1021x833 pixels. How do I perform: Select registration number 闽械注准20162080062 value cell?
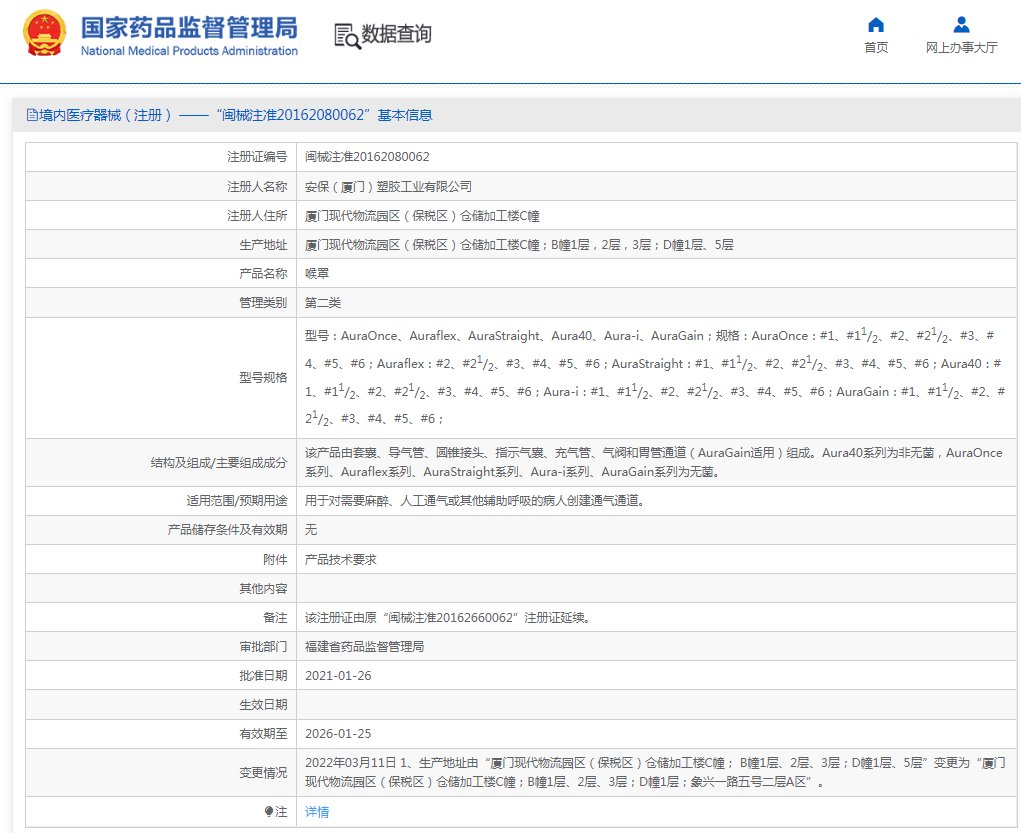click(x=367, y=157)
